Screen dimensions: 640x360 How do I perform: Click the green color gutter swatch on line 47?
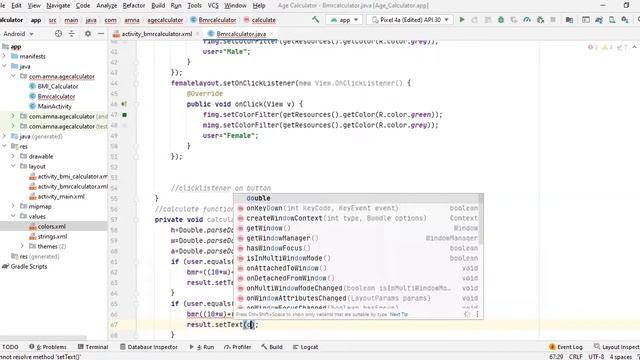pos(124,115)
